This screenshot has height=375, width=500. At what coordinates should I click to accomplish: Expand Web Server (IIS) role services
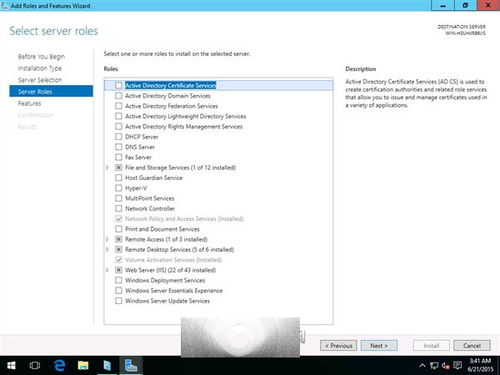coord(107,270)
